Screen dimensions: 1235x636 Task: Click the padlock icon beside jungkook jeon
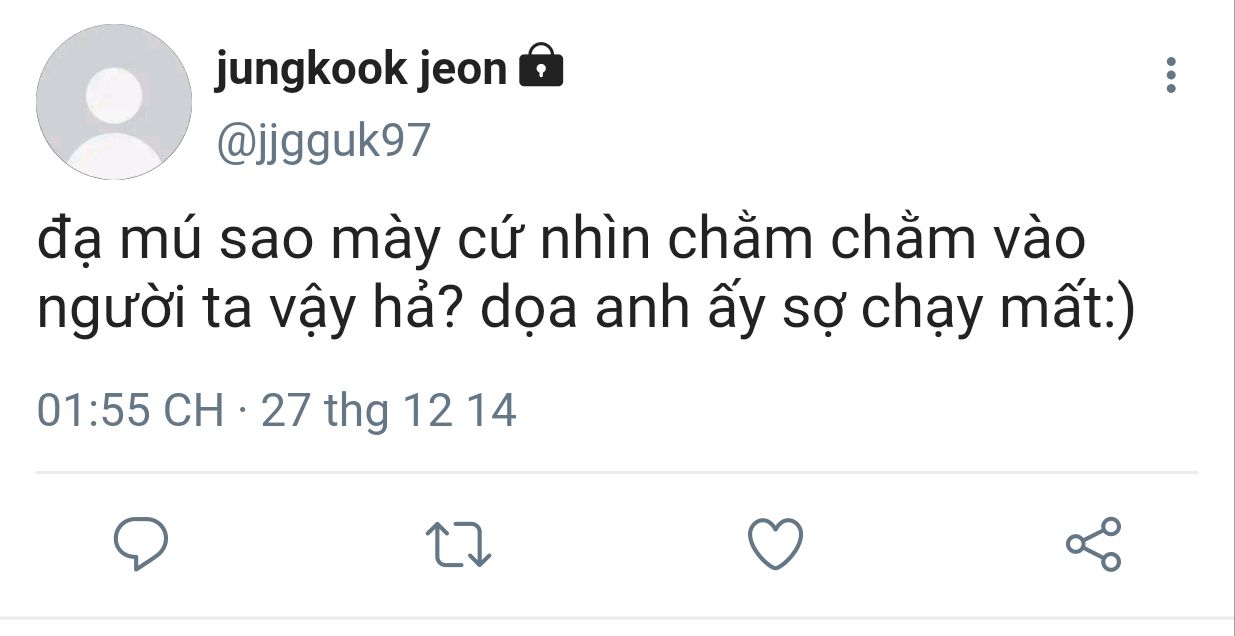click(x=541, y=66)
